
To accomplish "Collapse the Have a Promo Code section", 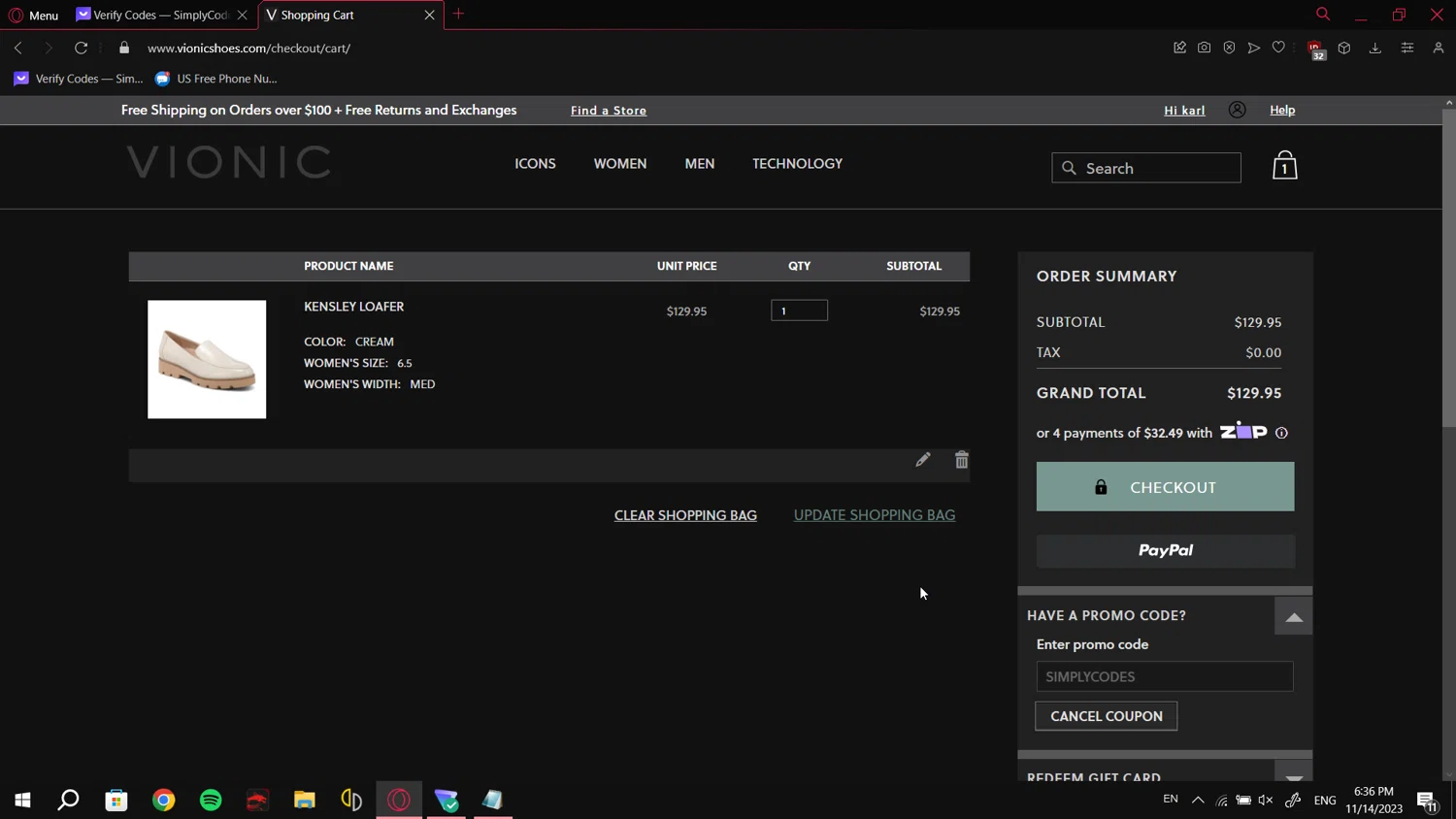I will point(1293,616).
